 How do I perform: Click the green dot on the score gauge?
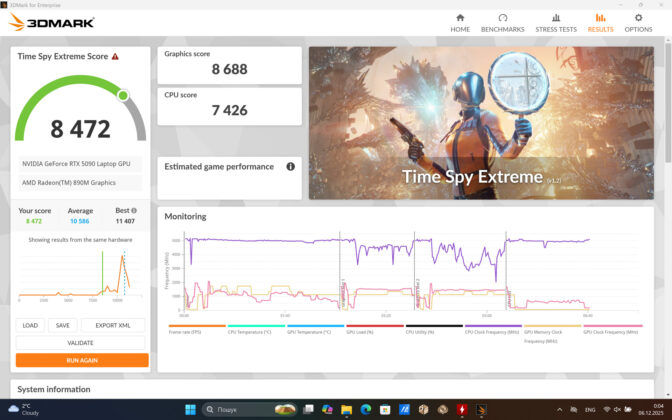(x=123, y=95)
